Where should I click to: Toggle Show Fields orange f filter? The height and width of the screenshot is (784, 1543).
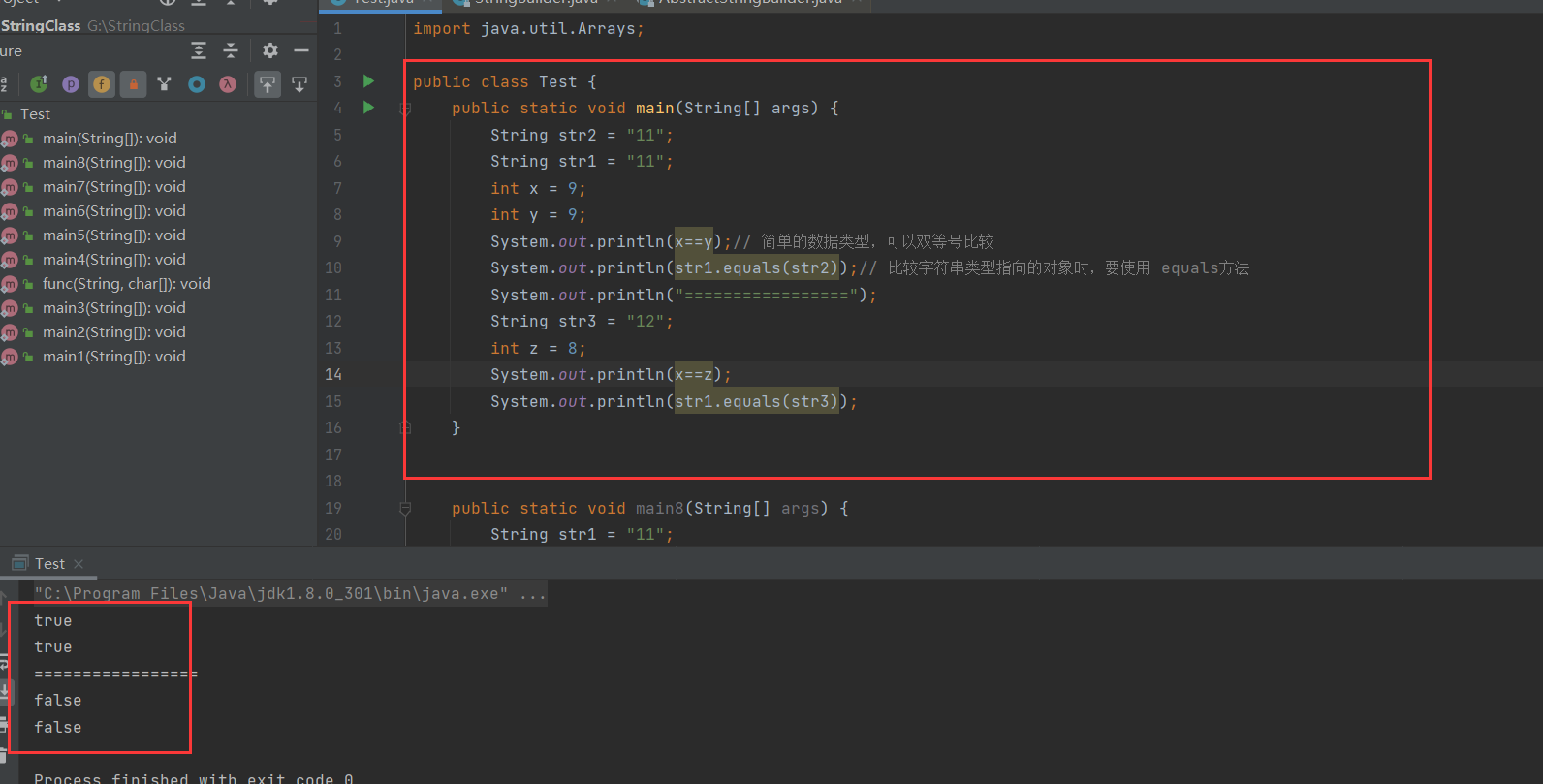click(x=102, y=84)
